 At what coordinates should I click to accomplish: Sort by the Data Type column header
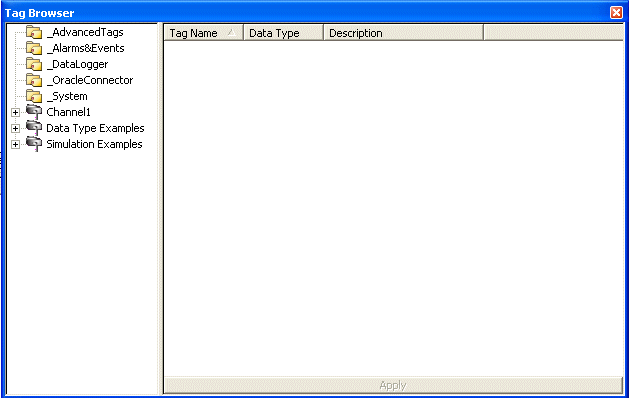[x=283, y=33]
